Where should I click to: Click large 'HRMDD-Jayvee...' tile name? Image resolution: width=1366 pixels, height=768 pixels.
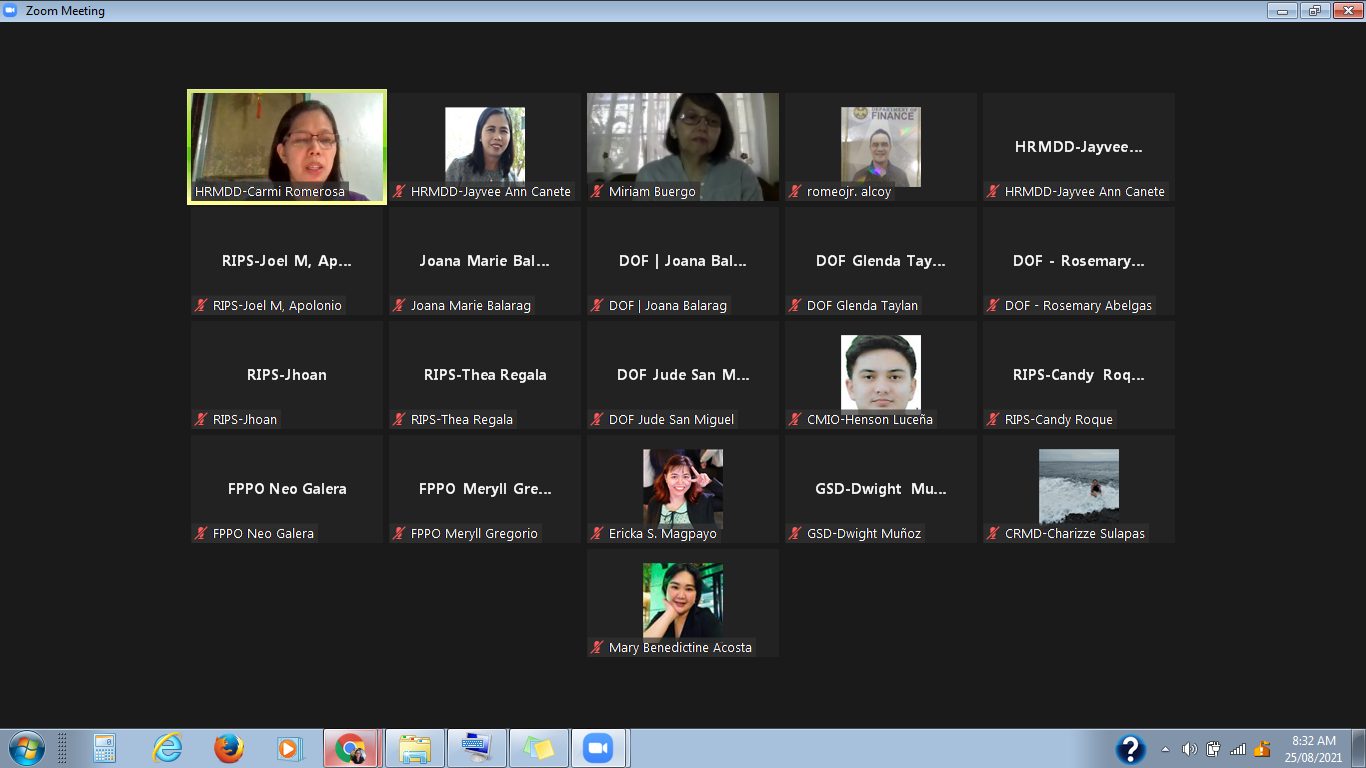1079,147
